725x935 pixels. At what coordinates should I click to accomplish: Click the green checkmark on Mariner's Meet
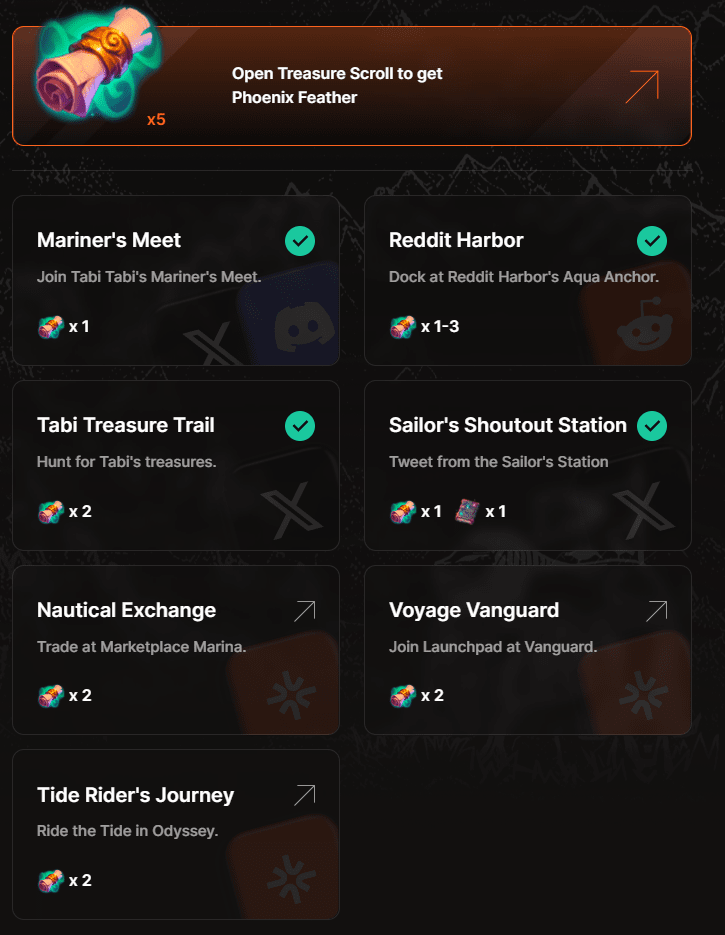tap(300, 241)
